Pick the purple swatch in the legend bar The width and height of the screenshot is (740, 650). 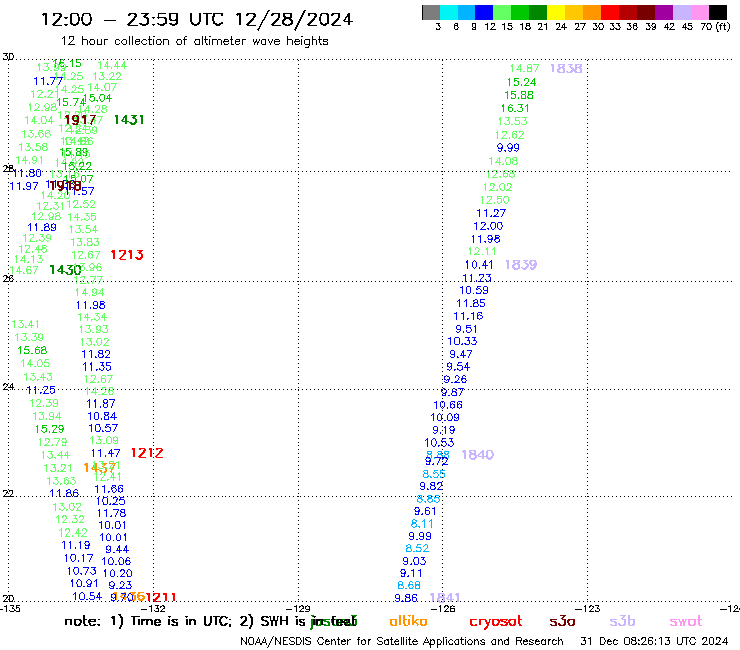(664, 12)
